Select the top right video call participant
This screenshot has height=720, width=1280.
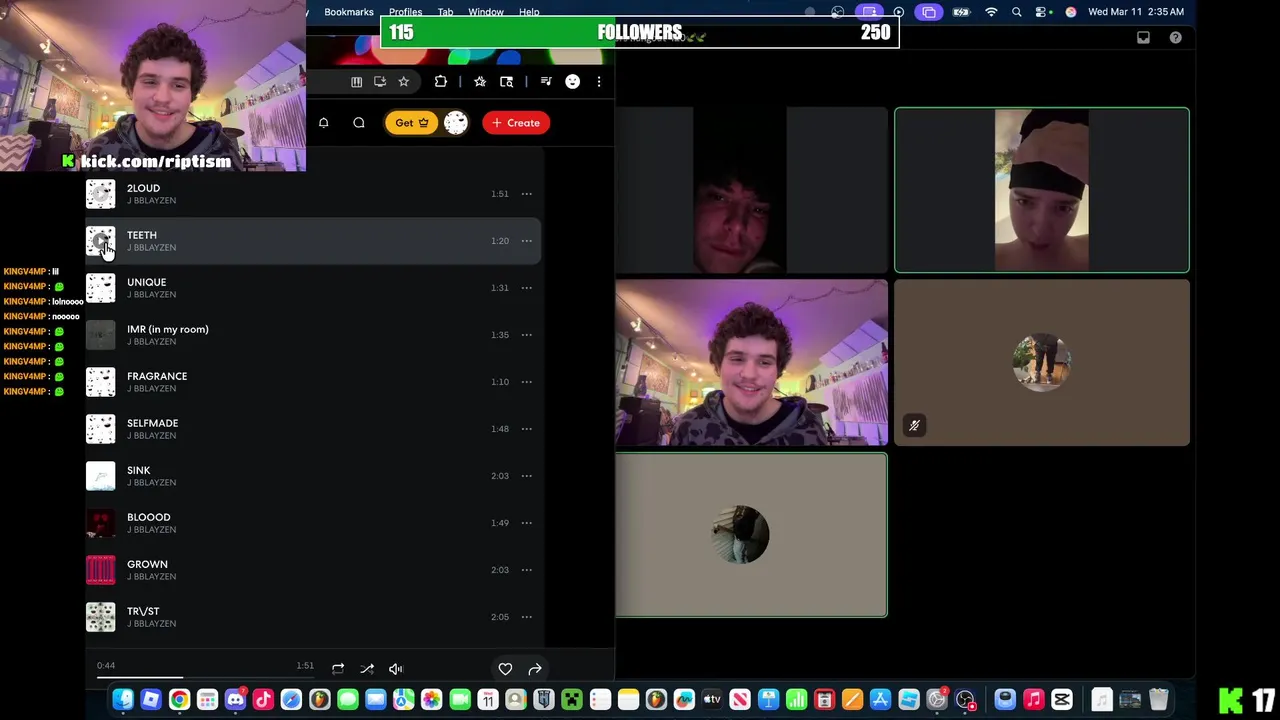click(1042, 190)
